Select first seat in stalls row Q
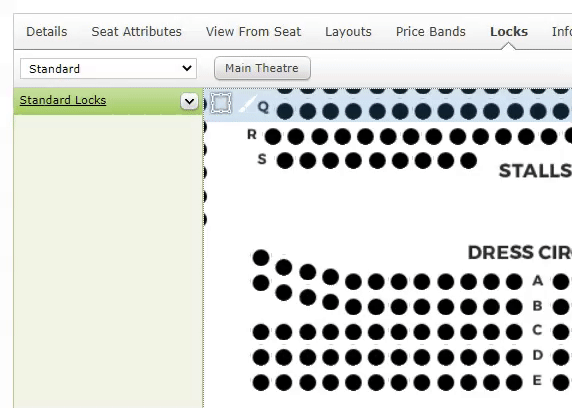572x408 pixels. click(285, 111)
